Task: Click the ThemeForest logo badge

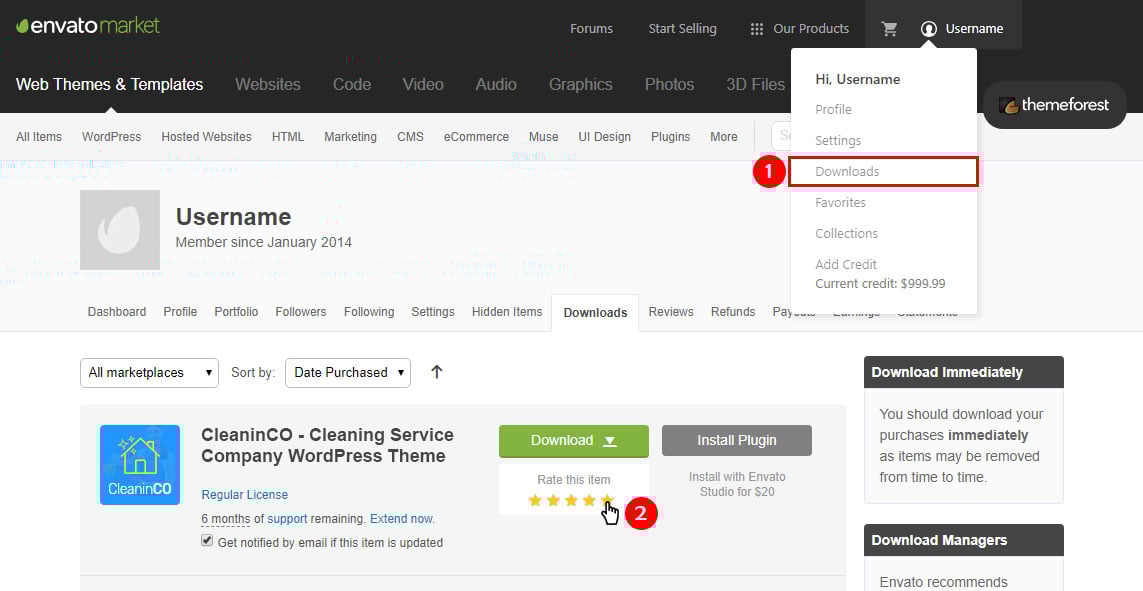Action: [1054, 105]
